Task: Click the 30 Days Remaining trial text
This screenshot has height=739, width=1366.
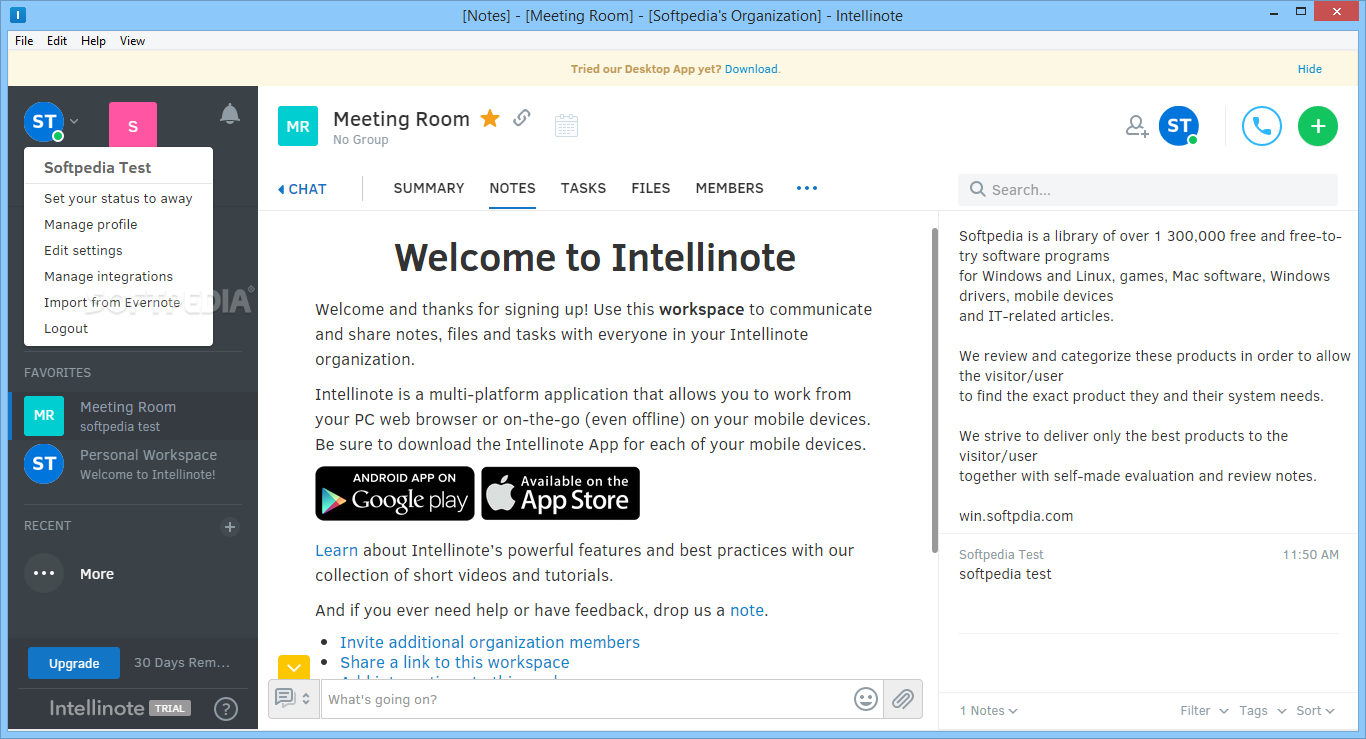Action: pyautogui.click(x=182, y=663)
